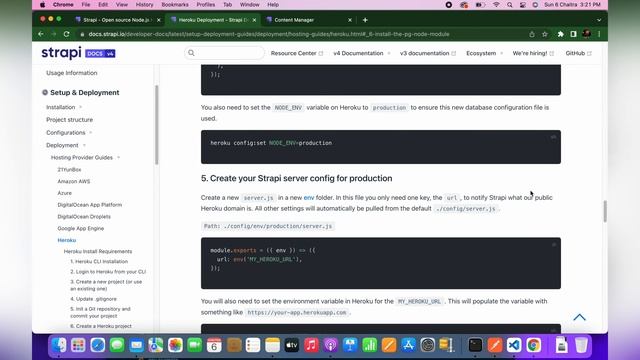Viewport: 640px width, 360px height.
Task: Go to 1. Heroku CLI Installation
Action: point(99,262)
